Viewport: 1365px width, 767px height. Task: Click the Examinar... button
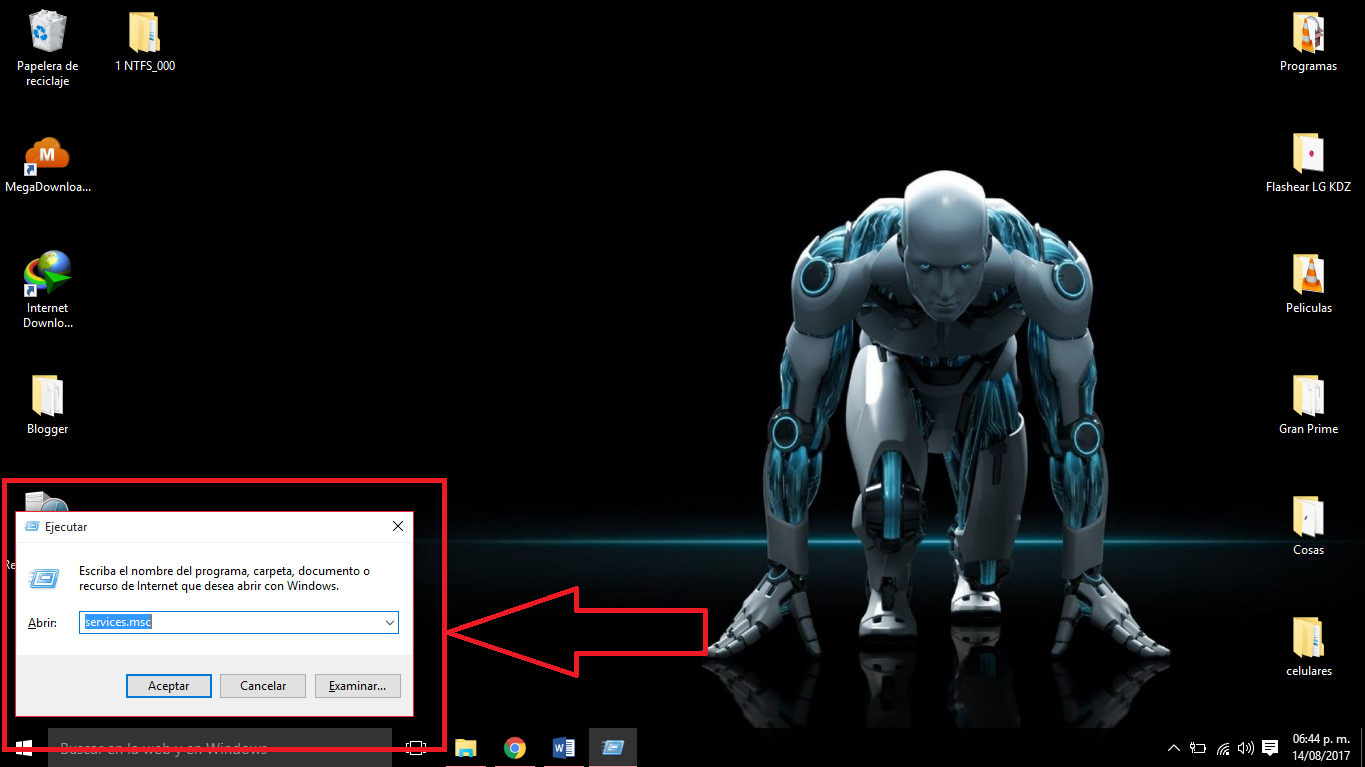tap(358, 686)
